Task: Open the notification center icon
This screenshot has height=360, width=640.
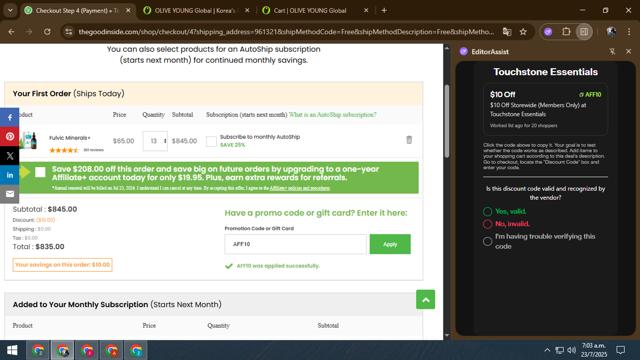Action: [x=621, y=350]
